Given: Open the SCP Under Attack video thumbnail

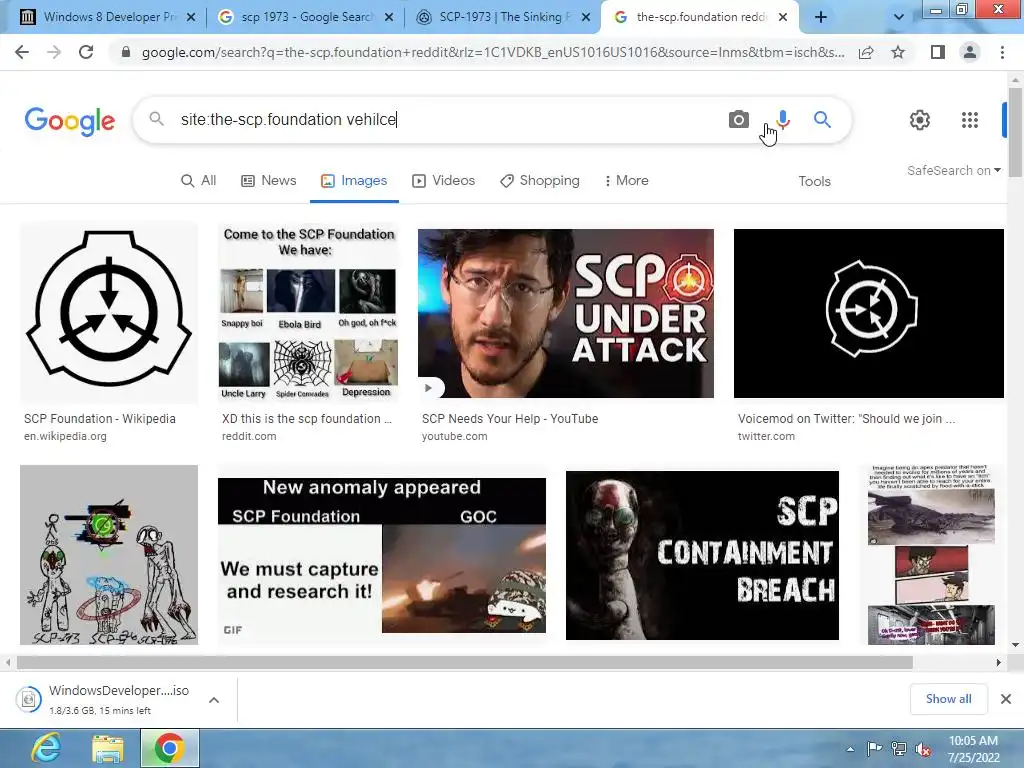Looking at the screenshot, I should pos(566,313).
